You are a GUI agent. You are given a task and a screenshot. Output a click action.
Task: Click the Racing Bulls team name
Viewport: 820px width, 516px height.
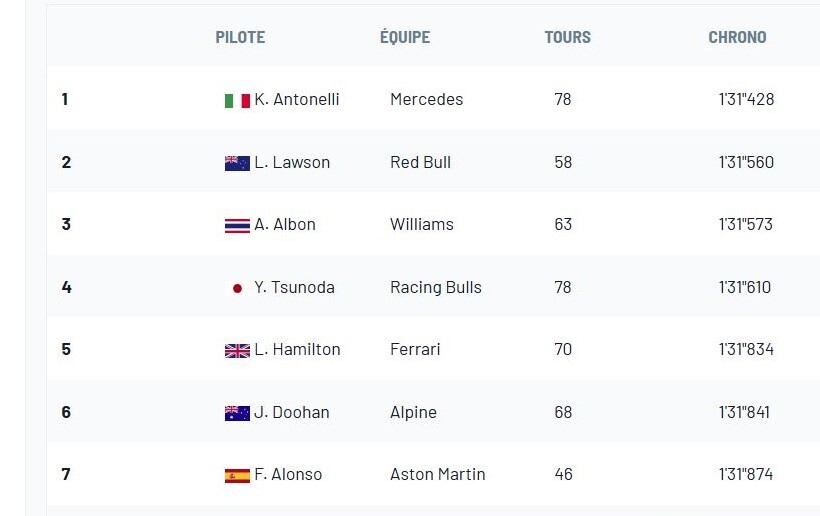(436, 288)
